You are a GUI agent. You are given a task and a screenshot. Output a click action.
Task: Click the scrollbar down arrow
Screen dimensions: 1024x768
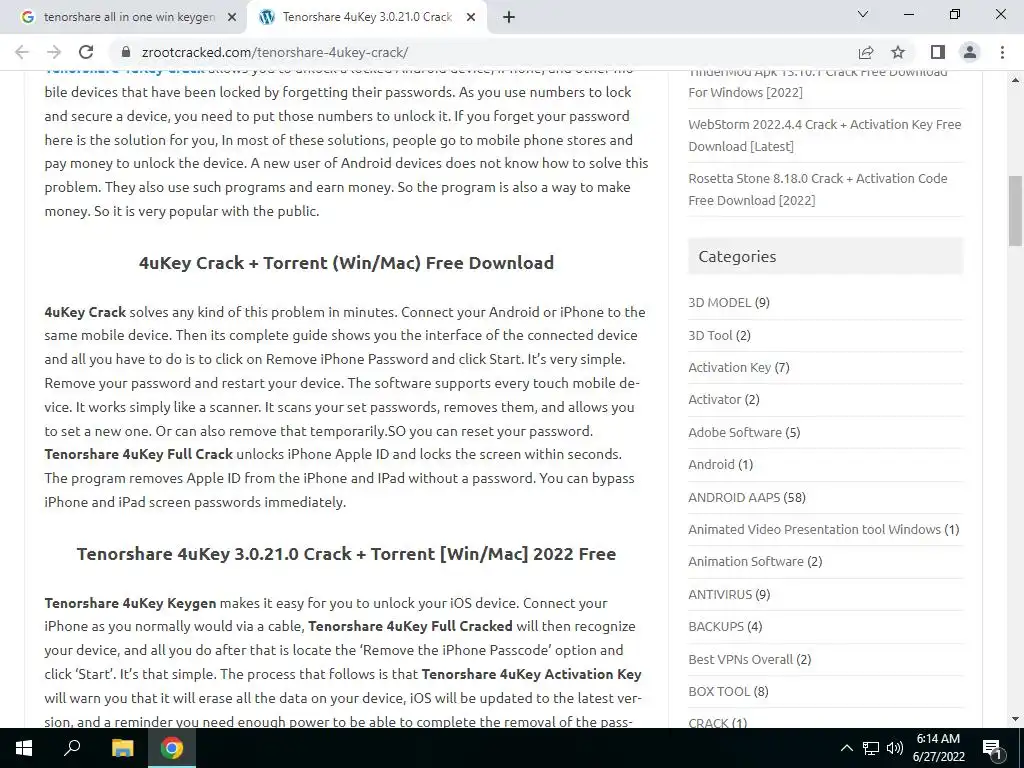(1015, 719)
